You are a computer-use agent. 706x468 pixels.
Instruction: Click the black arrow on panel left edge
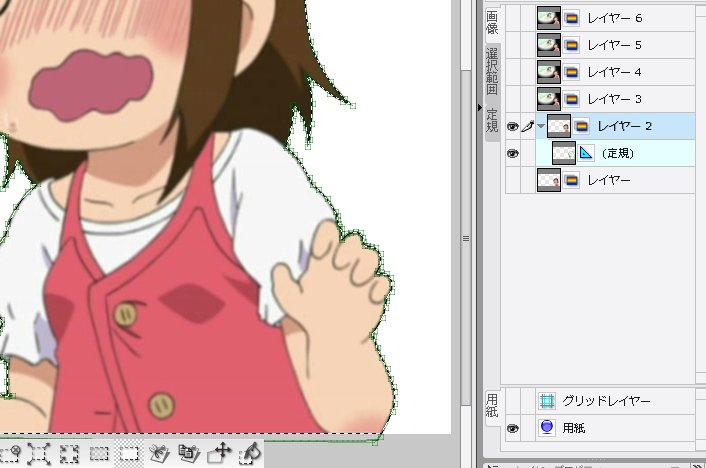click(480, 108)
